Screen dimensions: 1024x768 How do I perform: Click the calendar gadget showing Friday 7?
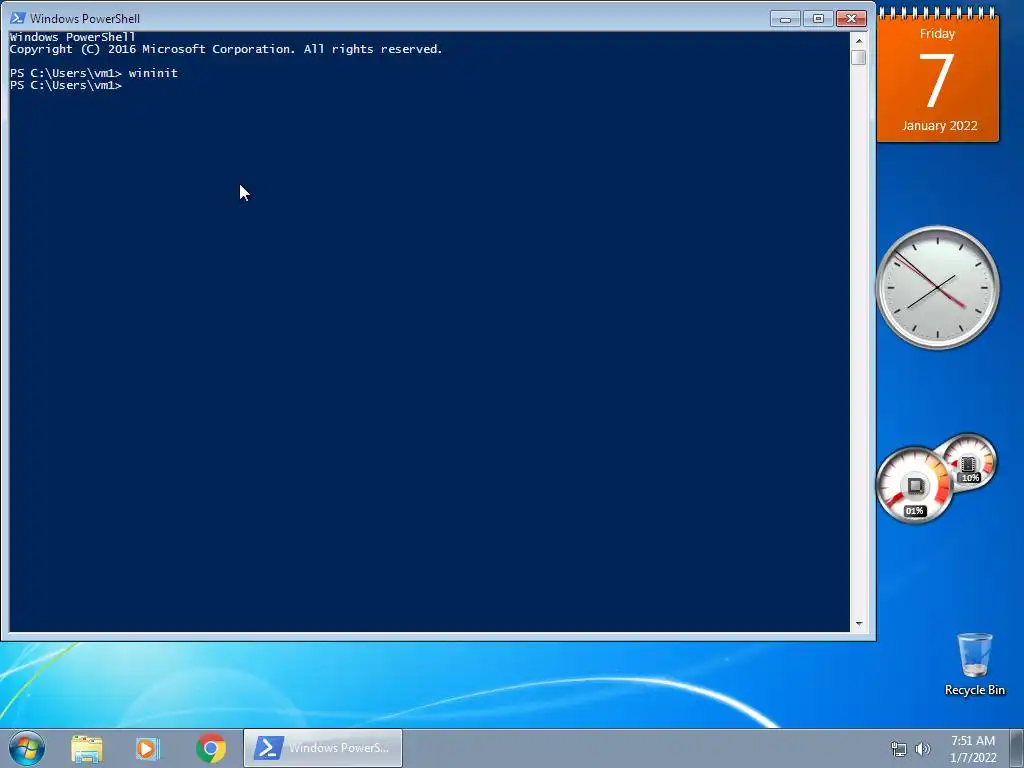938,74
